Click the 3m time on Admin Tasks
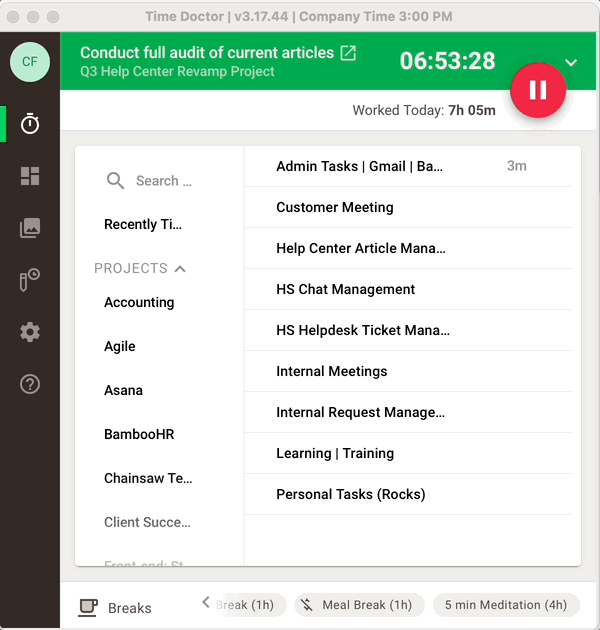600x630 pixels. pos(517,166)
